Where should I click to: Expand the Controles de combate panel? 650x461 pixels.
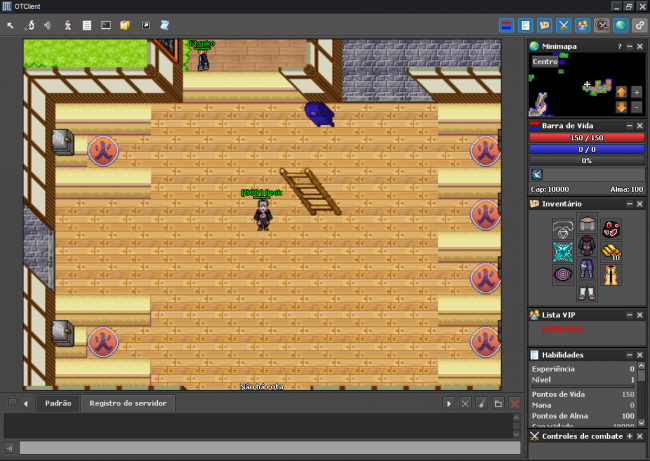click(x=630, y=436)
